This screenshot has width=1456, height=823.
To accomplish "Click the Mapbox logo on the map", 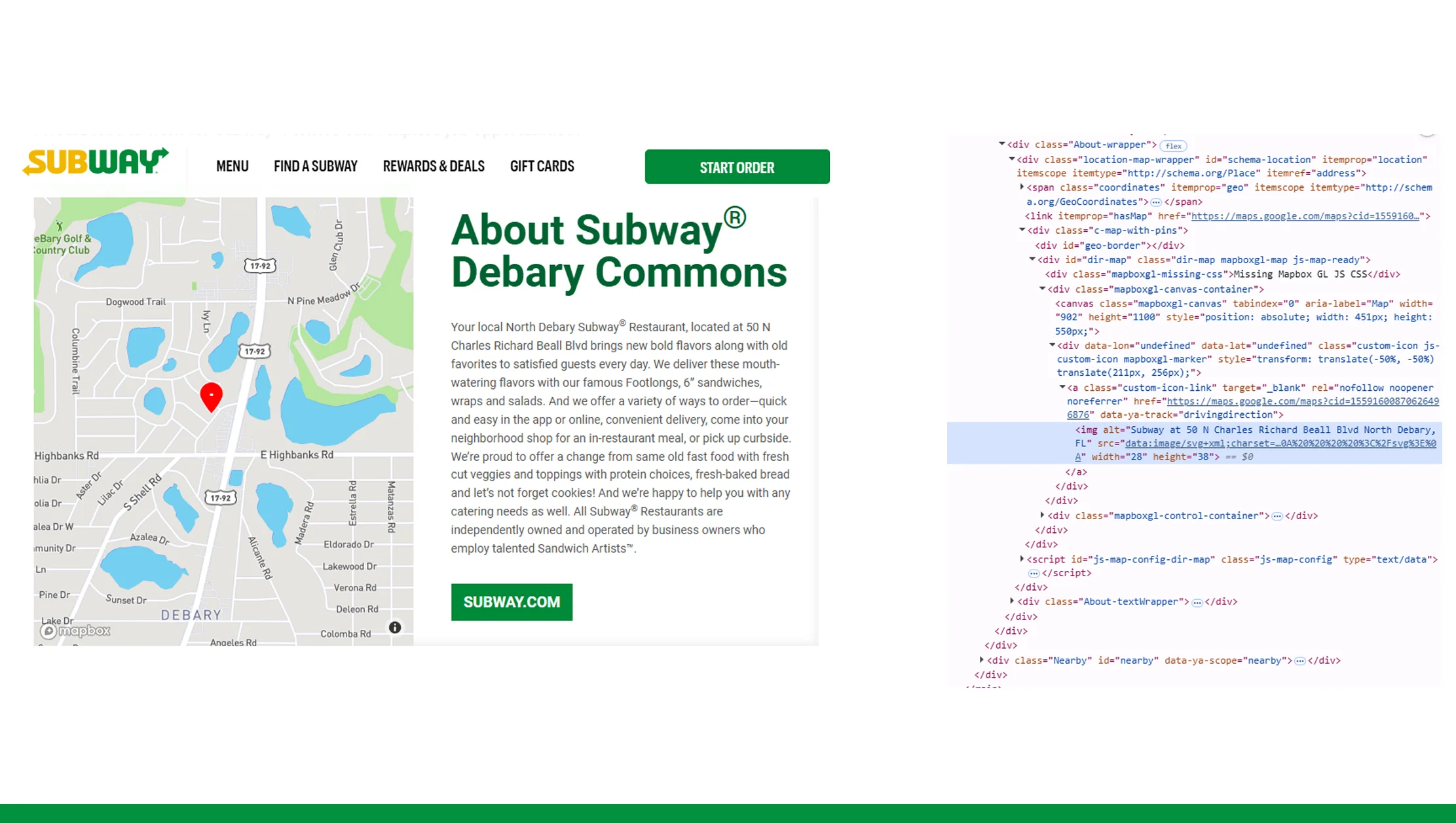I will (77, 630).
